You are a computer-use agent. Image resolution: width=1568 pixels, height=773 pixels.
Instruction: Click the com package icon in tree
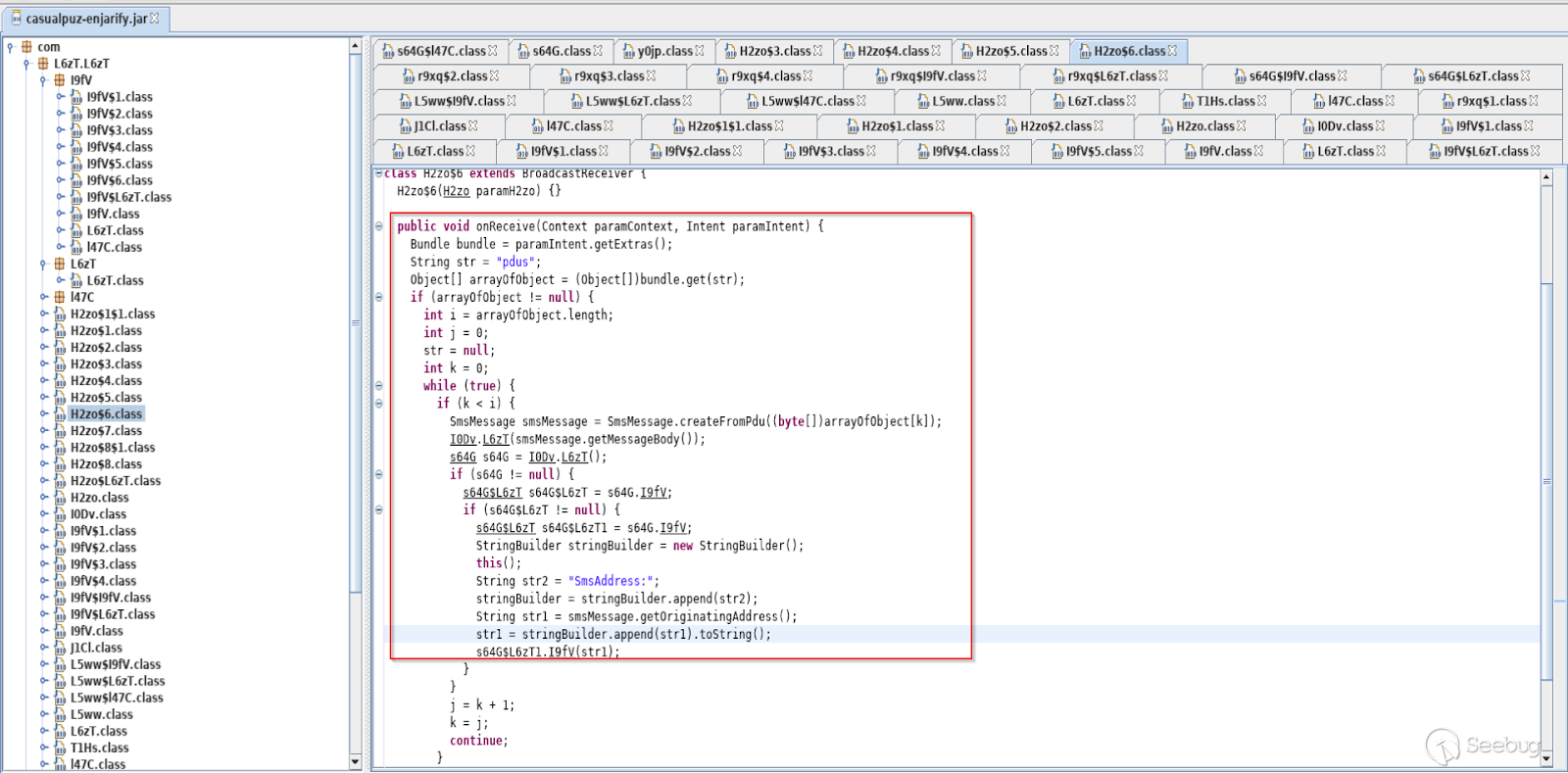click(26, 47)
